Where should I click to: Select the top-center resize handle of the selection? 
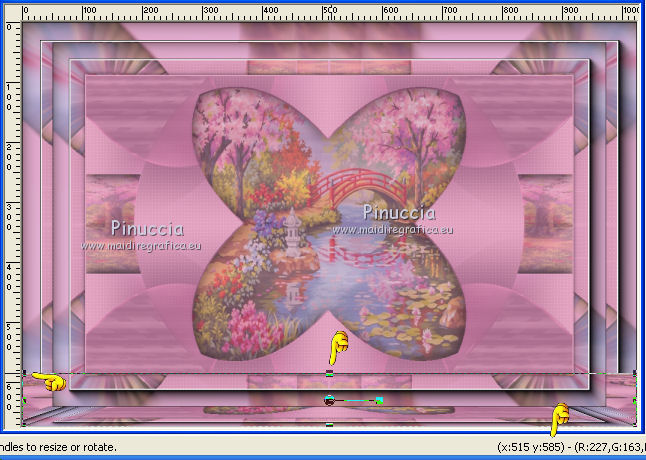[x=329, y=374]
